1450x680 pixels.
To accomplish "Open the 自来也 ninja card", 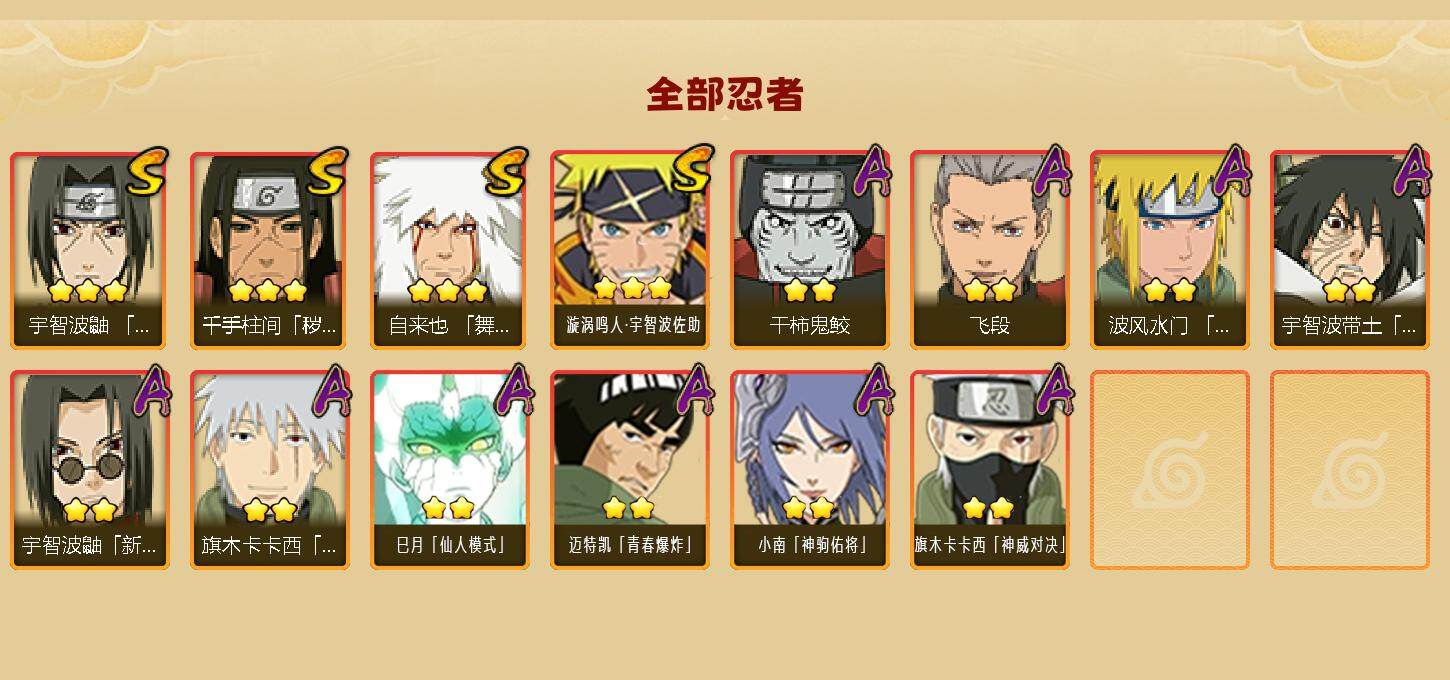I will click(x=448, y=250).
